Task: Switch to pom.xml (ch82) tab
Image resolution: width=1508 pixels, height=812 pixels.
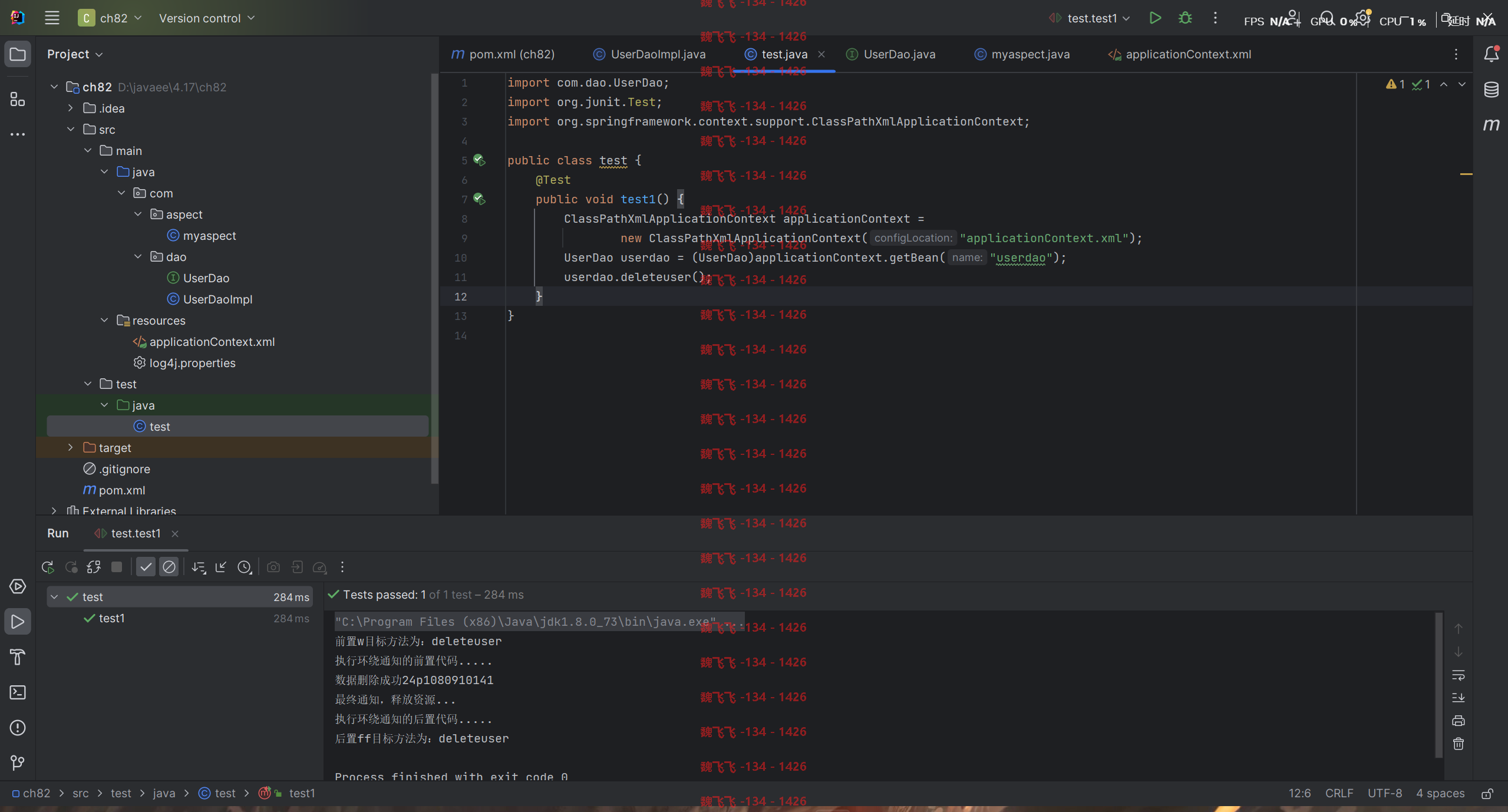Action: click(x=503, y=54)
